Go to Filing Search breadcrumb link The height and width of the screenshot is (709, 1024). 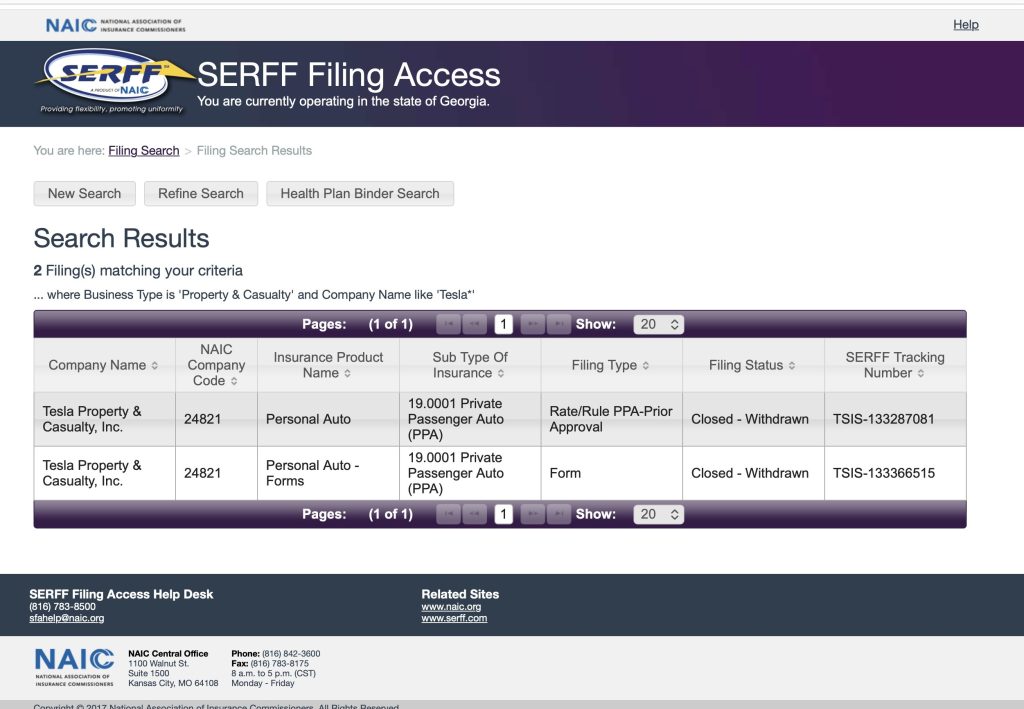click(143, 151)
